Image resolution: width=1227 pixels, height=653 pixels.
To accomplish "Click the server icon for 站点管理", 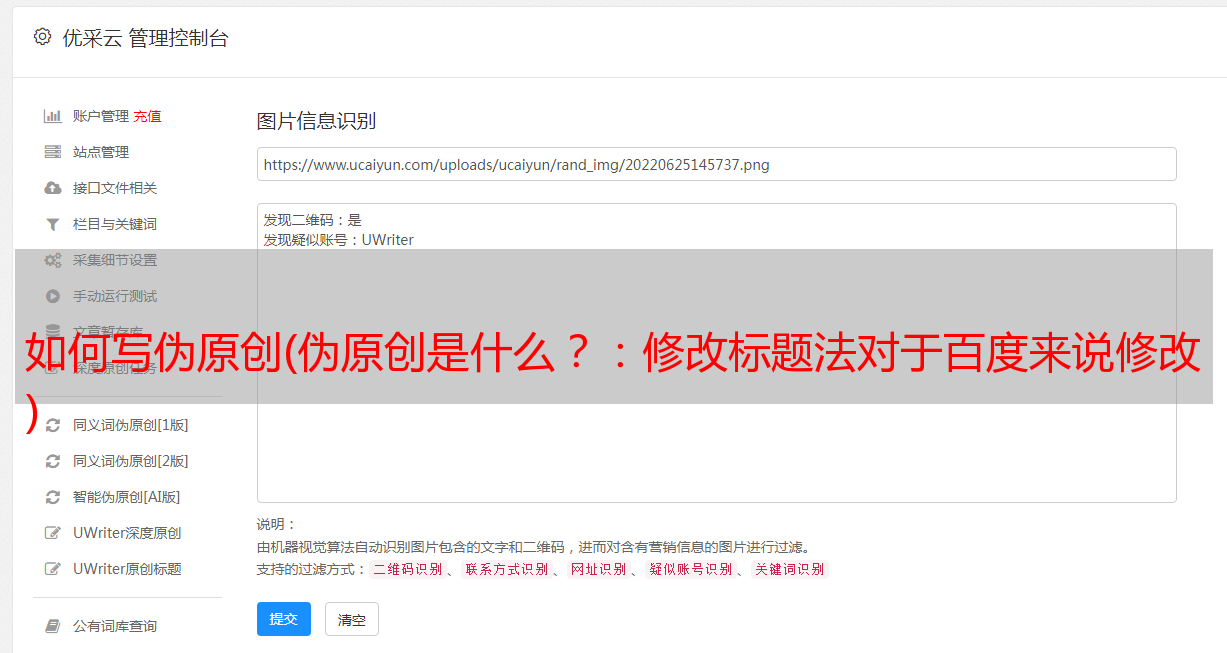I will [x=53, y=152].
